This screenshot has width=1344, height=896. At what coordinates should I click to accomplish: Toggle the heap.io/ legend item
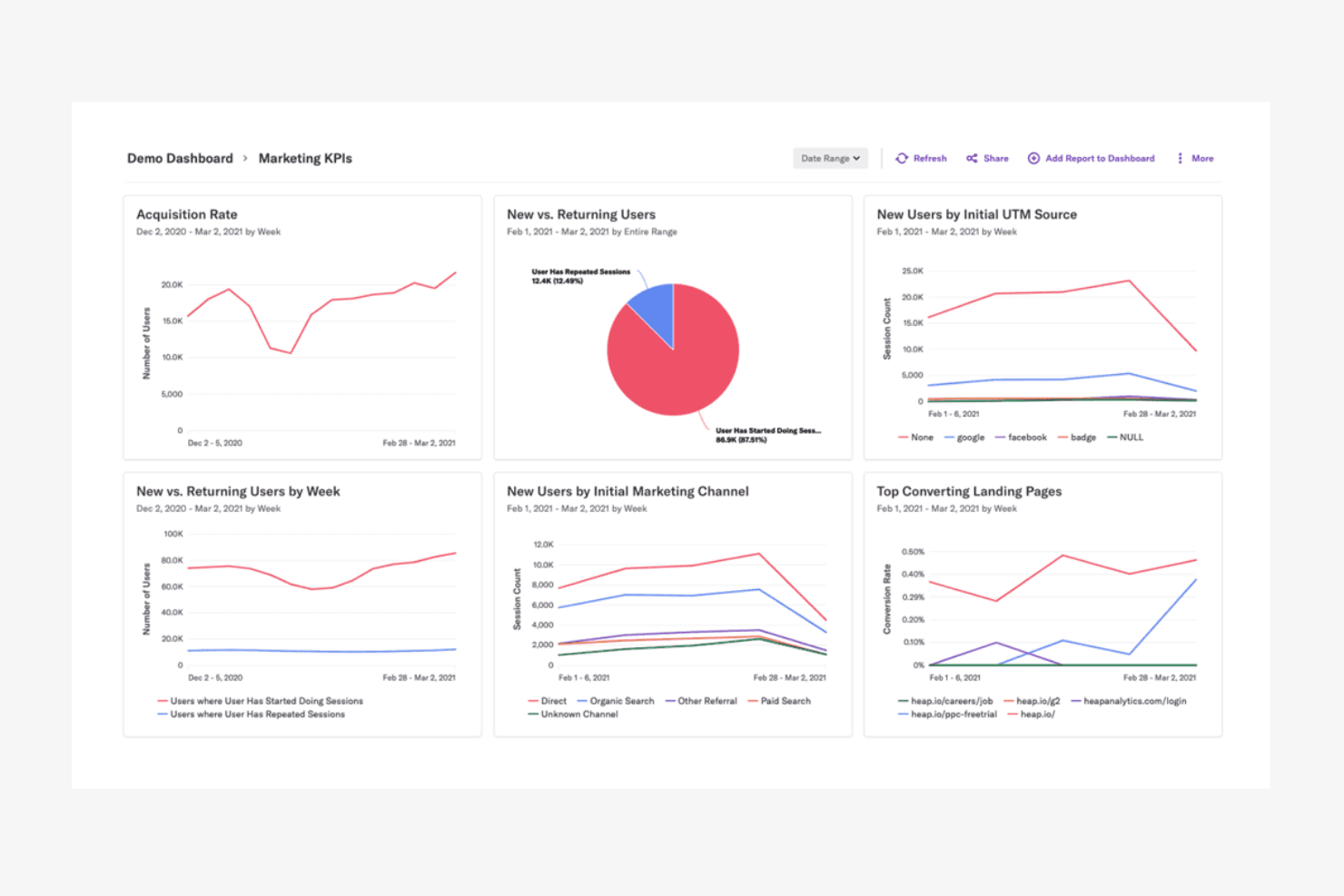tap(1031, 714)
